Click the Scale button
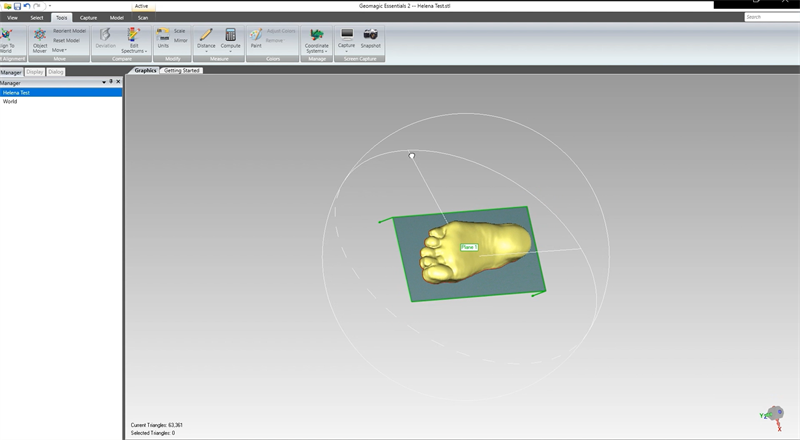The height and width of the screenshot is (440, 800). click(179, 31)
